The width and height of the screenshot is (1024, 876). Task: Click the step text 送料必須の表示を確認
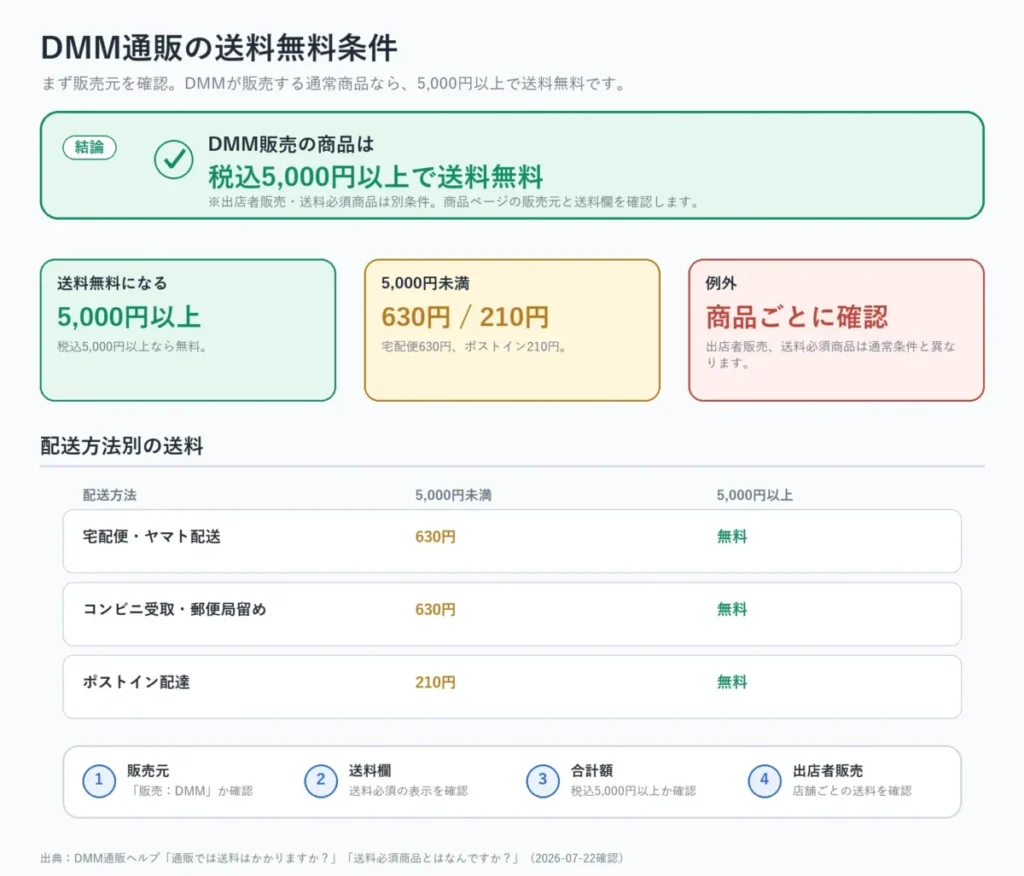[x=408, y=791]
